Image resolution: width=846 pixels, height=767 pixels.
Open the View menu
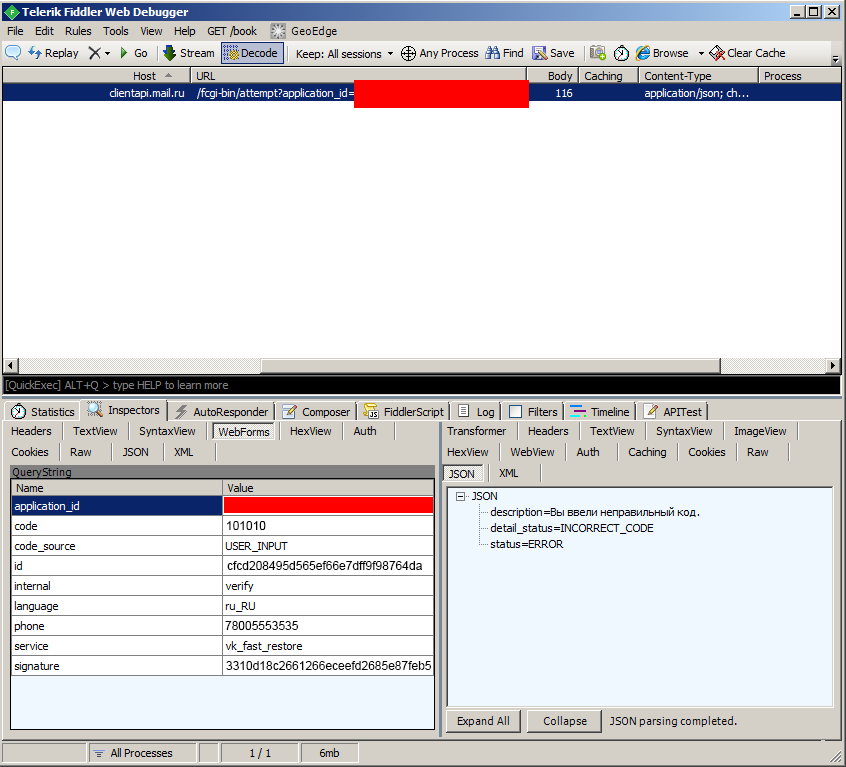tap(151, 31)
